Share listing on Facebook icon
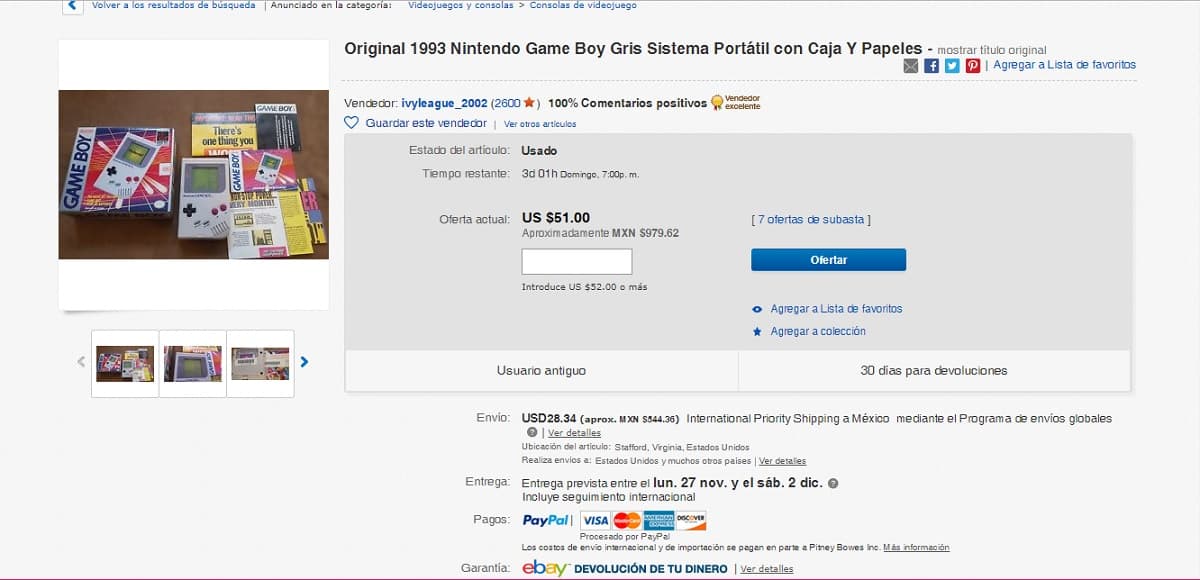 pos(931,66)
